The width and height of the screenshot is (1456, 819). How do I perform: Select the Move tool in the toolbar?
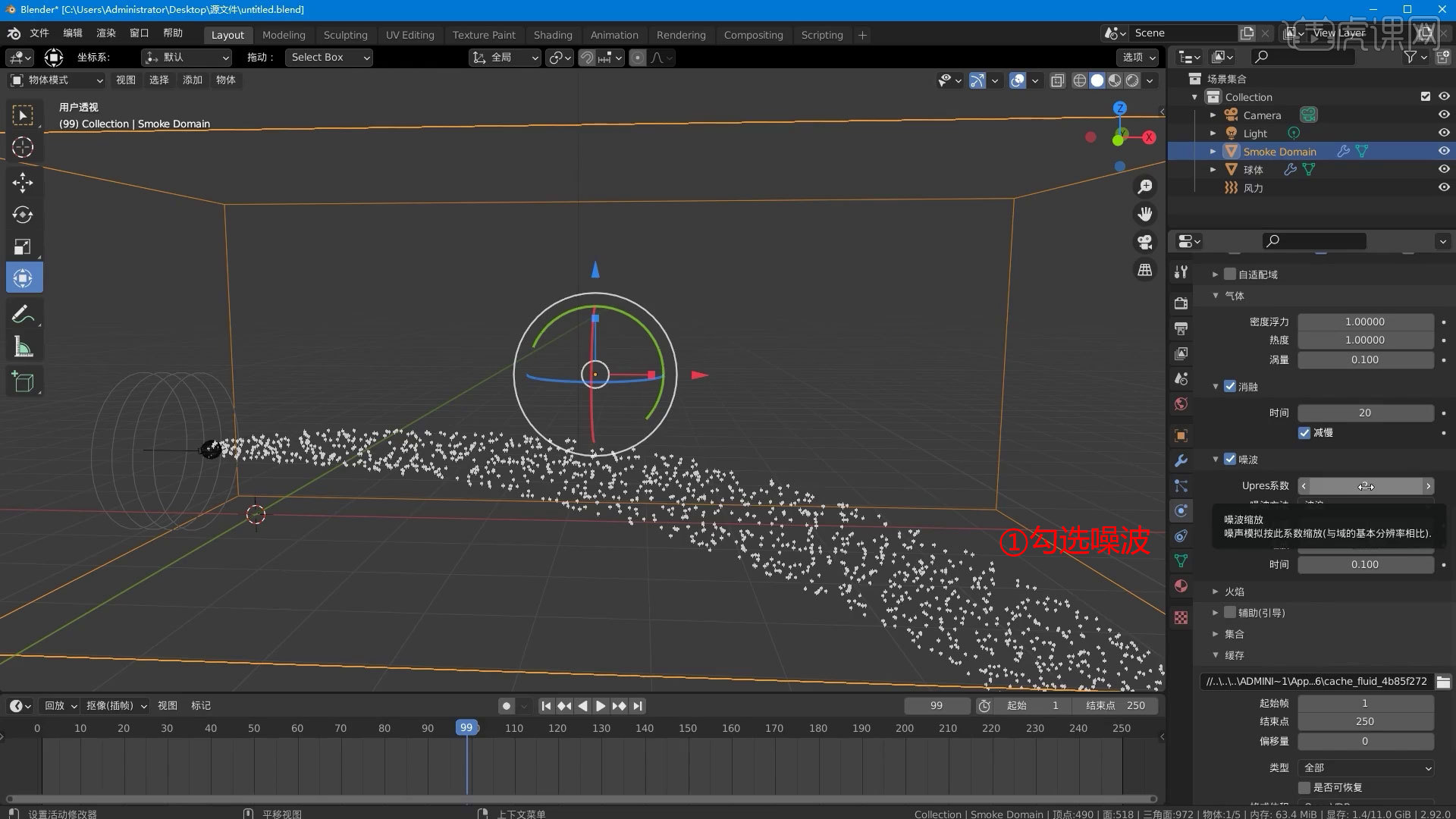coord(24,183)
